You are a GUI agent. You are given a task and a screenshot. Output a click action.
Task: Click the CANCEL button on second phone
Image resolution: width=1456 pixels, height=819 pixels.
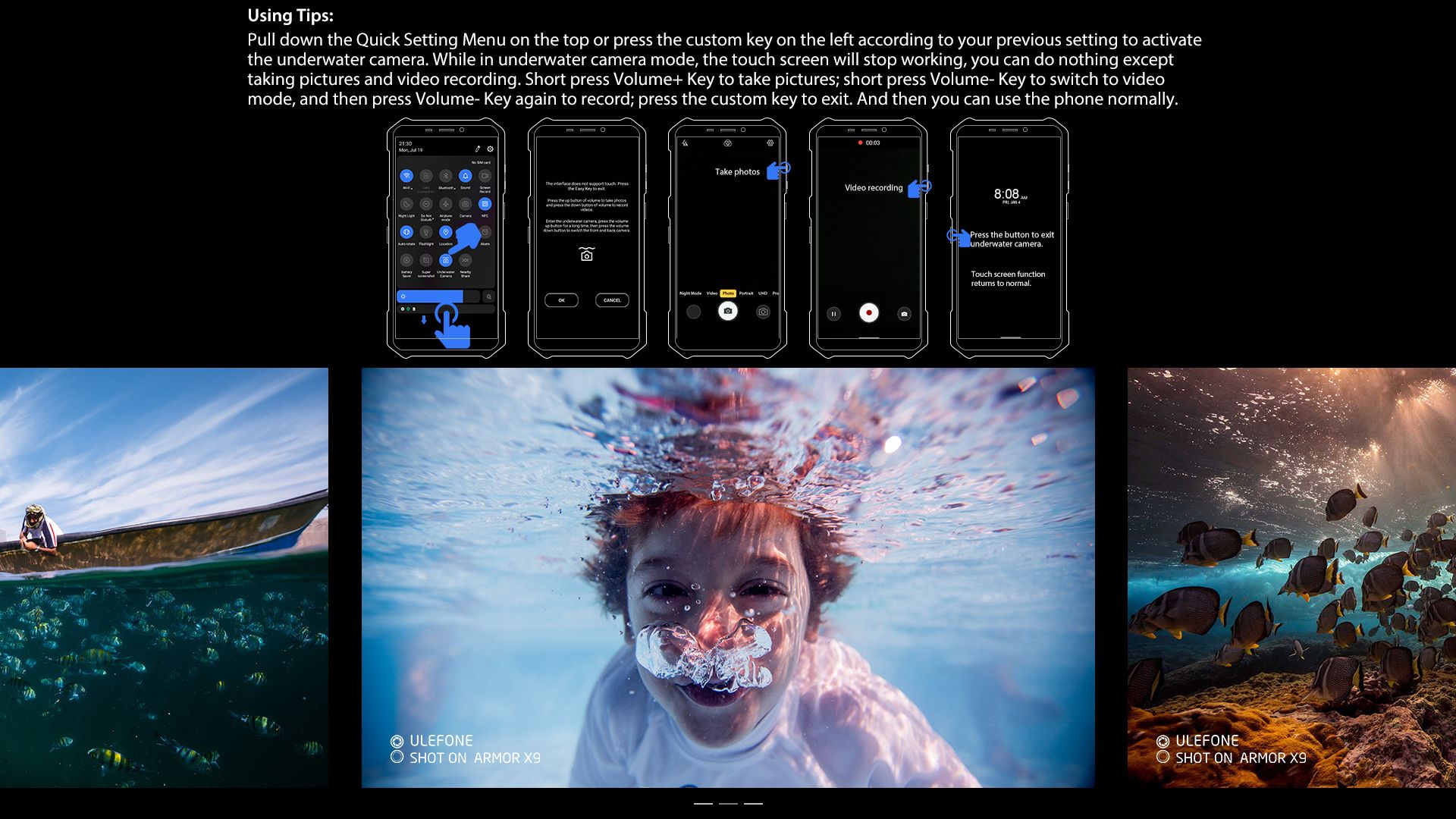612,300
